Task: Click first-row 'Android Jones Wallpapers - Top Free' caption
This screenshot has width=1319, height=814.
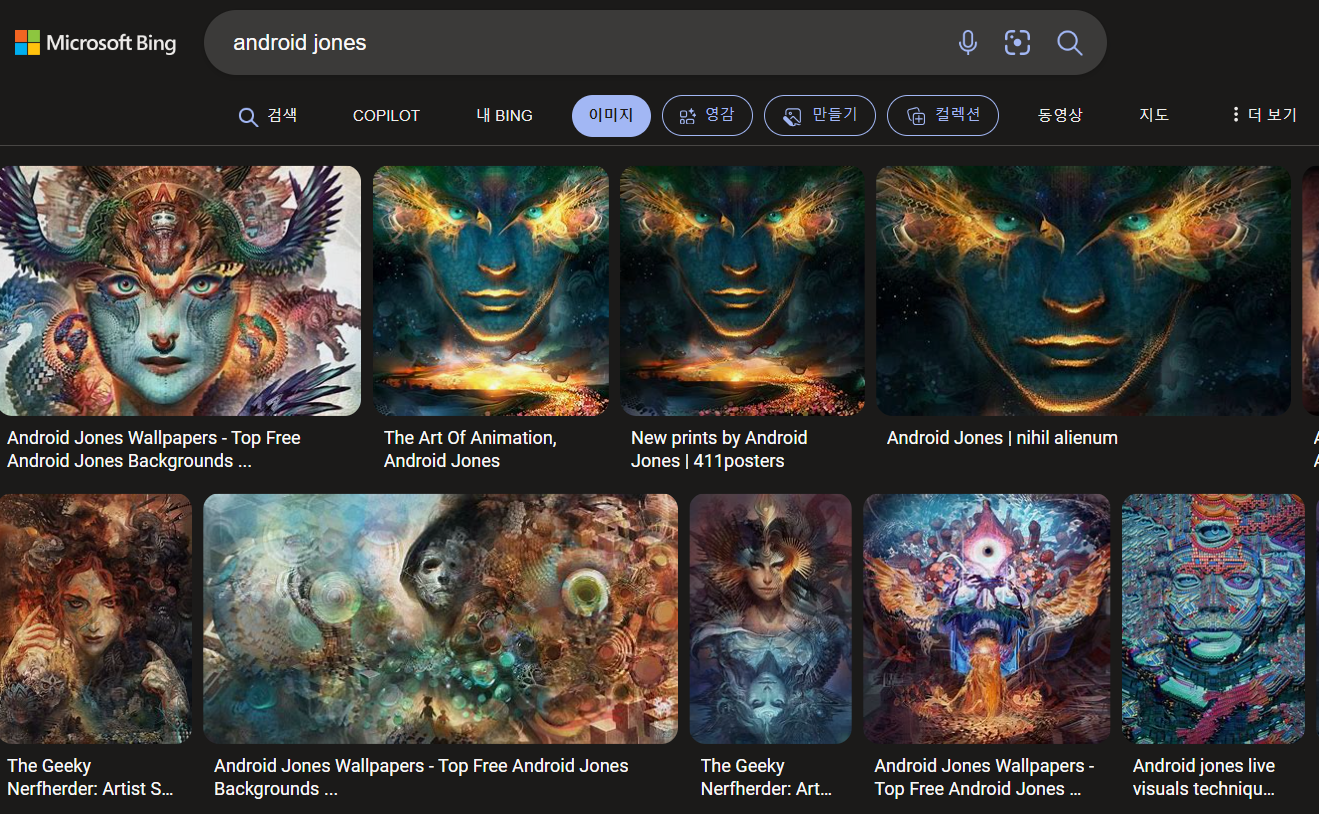Action: (x=154, y=449)
